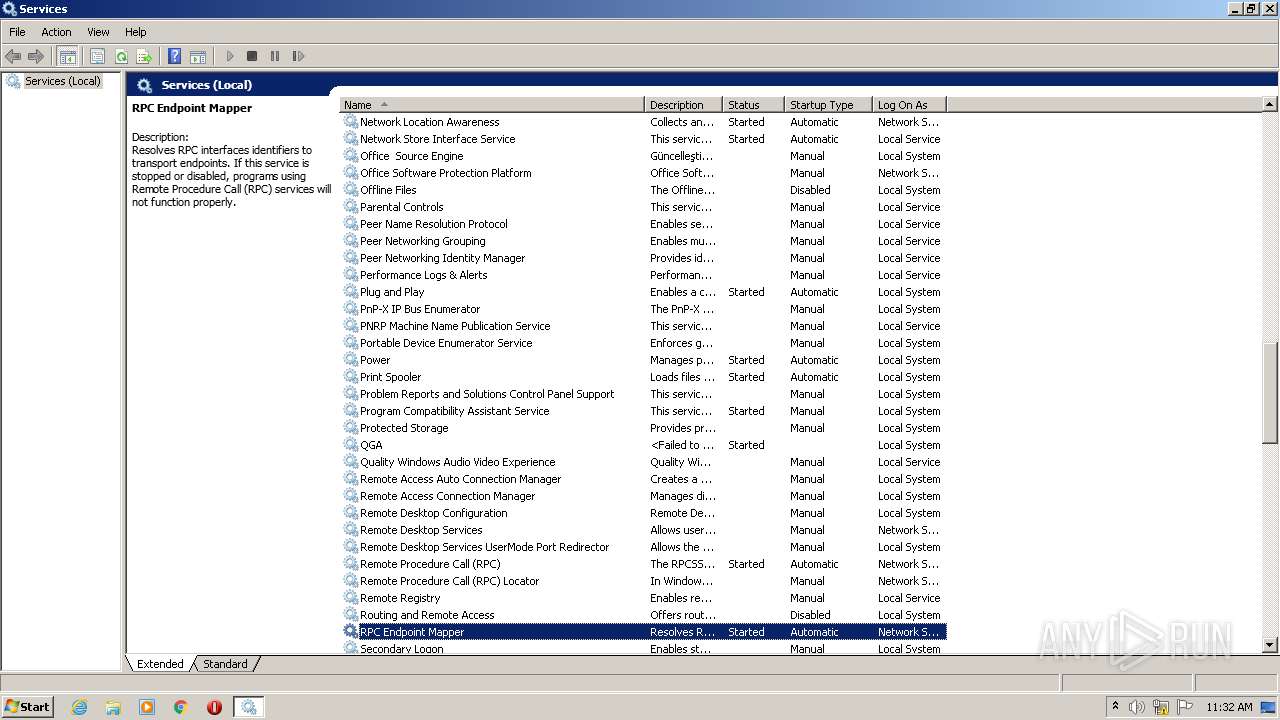Select the Secondary Logon service
This screenshot has height=720, width=1280.
coord(643,648)
